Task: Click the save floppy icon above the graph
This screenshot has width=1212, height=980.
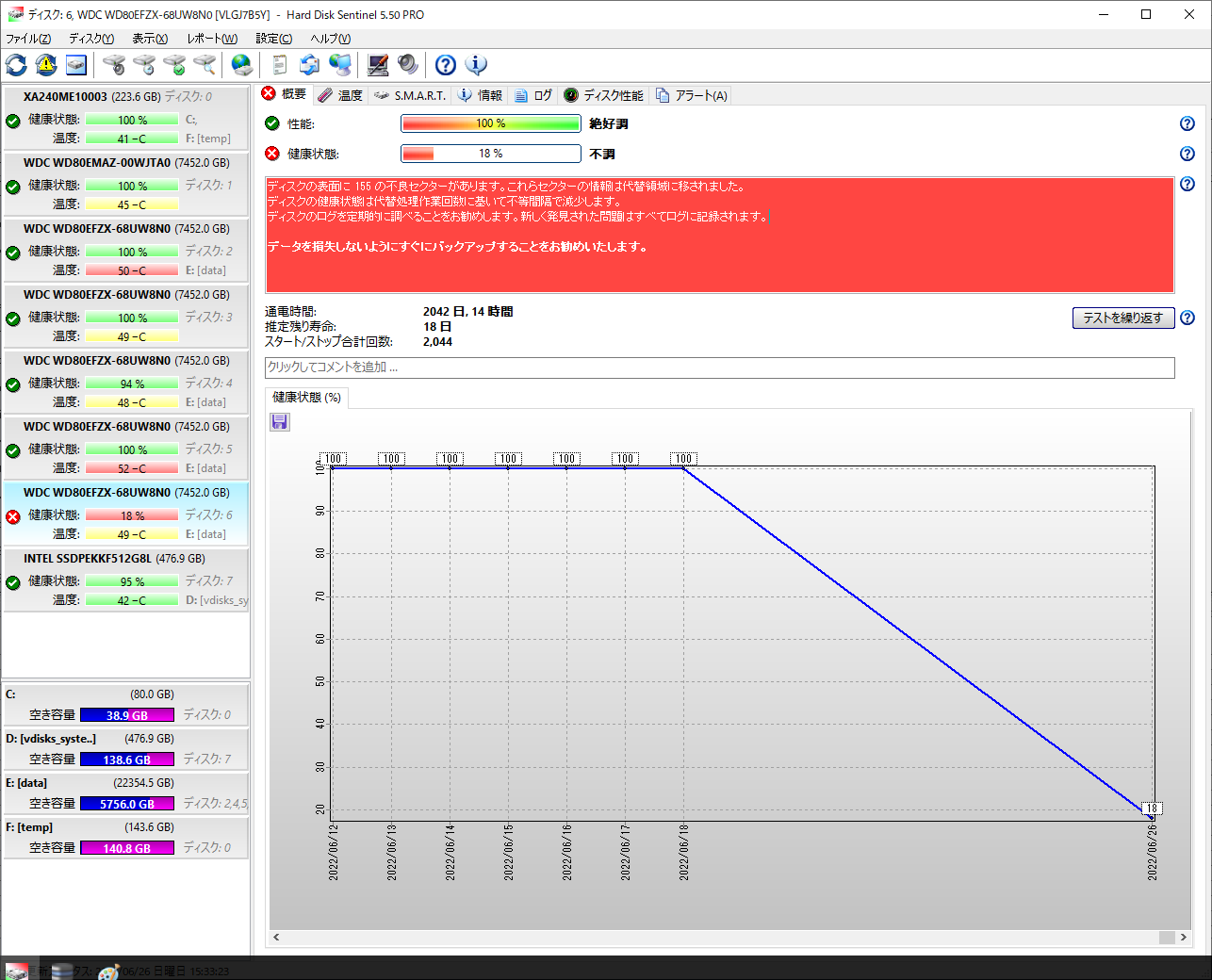Action: point(280,421)
